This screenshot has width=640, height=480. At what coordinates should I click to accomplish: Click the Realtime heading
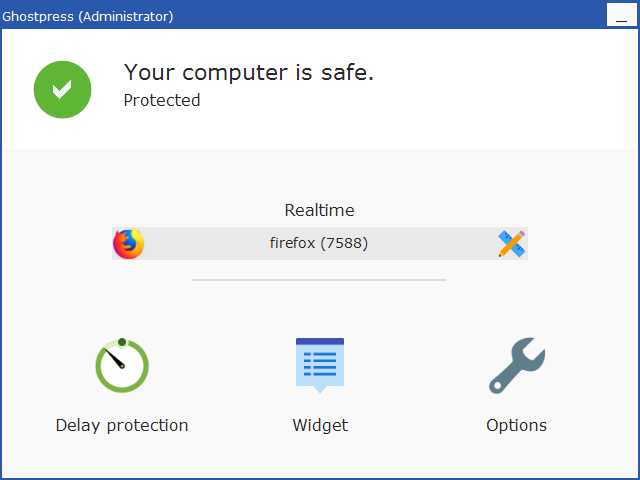point(320,210)
